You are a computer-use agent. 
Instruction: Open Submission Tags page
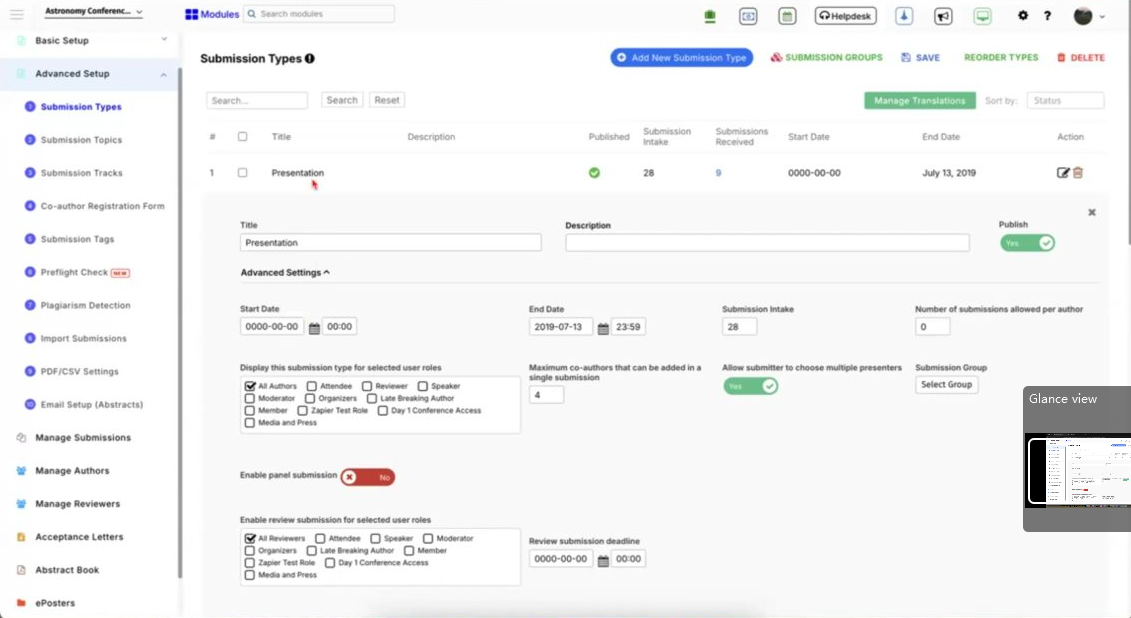(x=77, y=239)
